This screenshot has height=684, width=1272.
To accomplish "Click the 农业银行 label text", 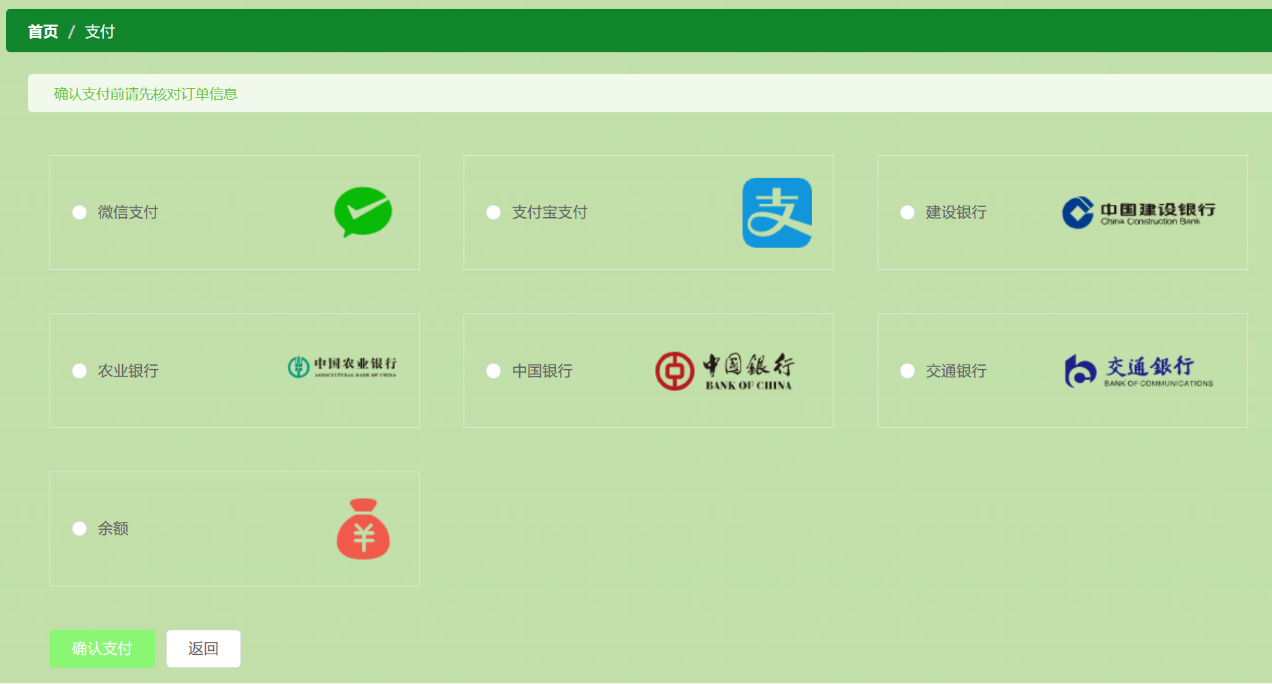I will 128,370.
